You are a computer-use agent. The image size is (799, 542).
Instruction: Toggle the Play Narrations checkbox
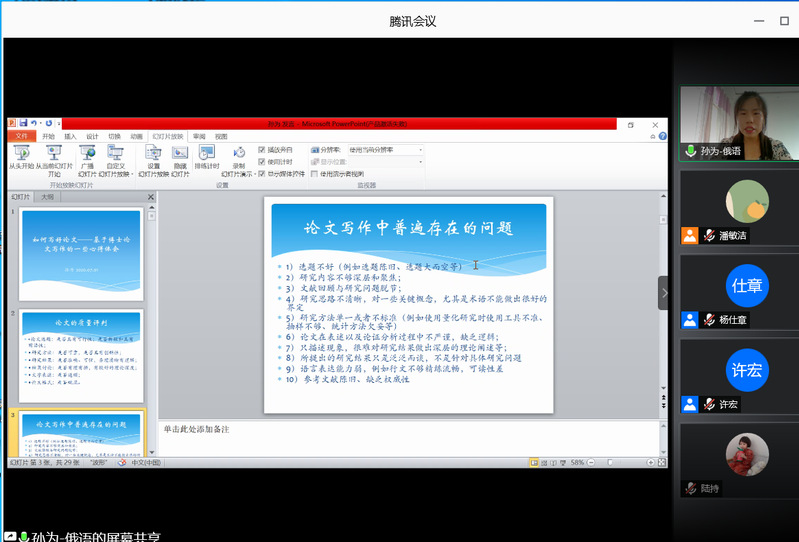pos(262,149)
